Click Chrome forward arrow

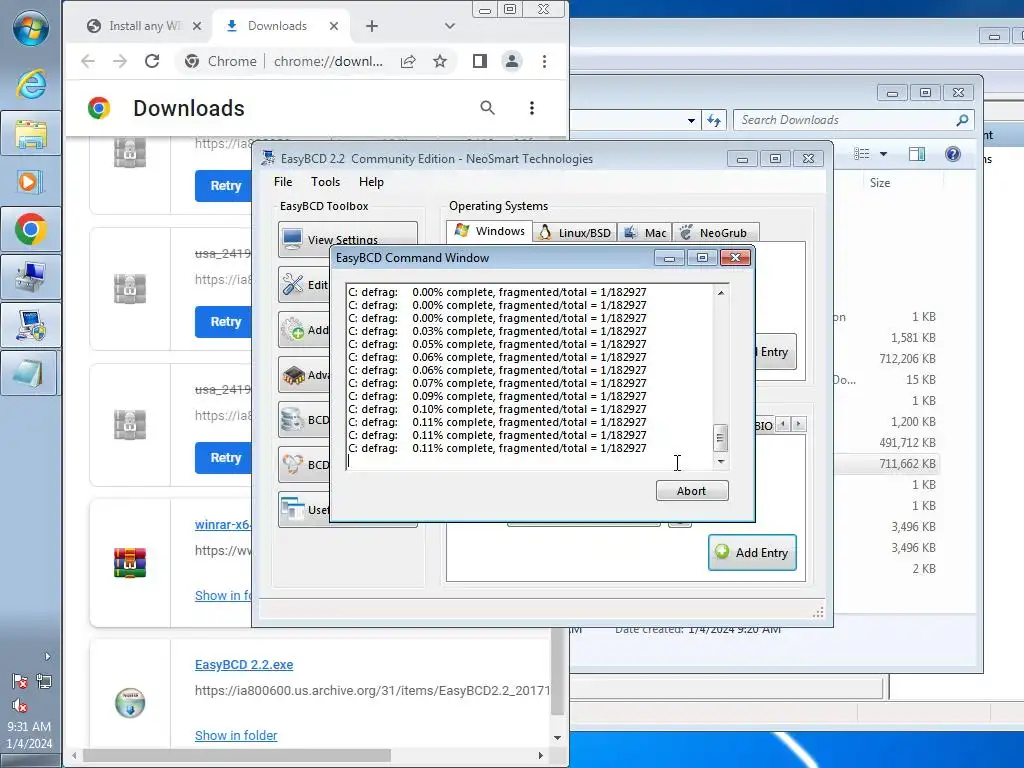(x=120, y=61)
